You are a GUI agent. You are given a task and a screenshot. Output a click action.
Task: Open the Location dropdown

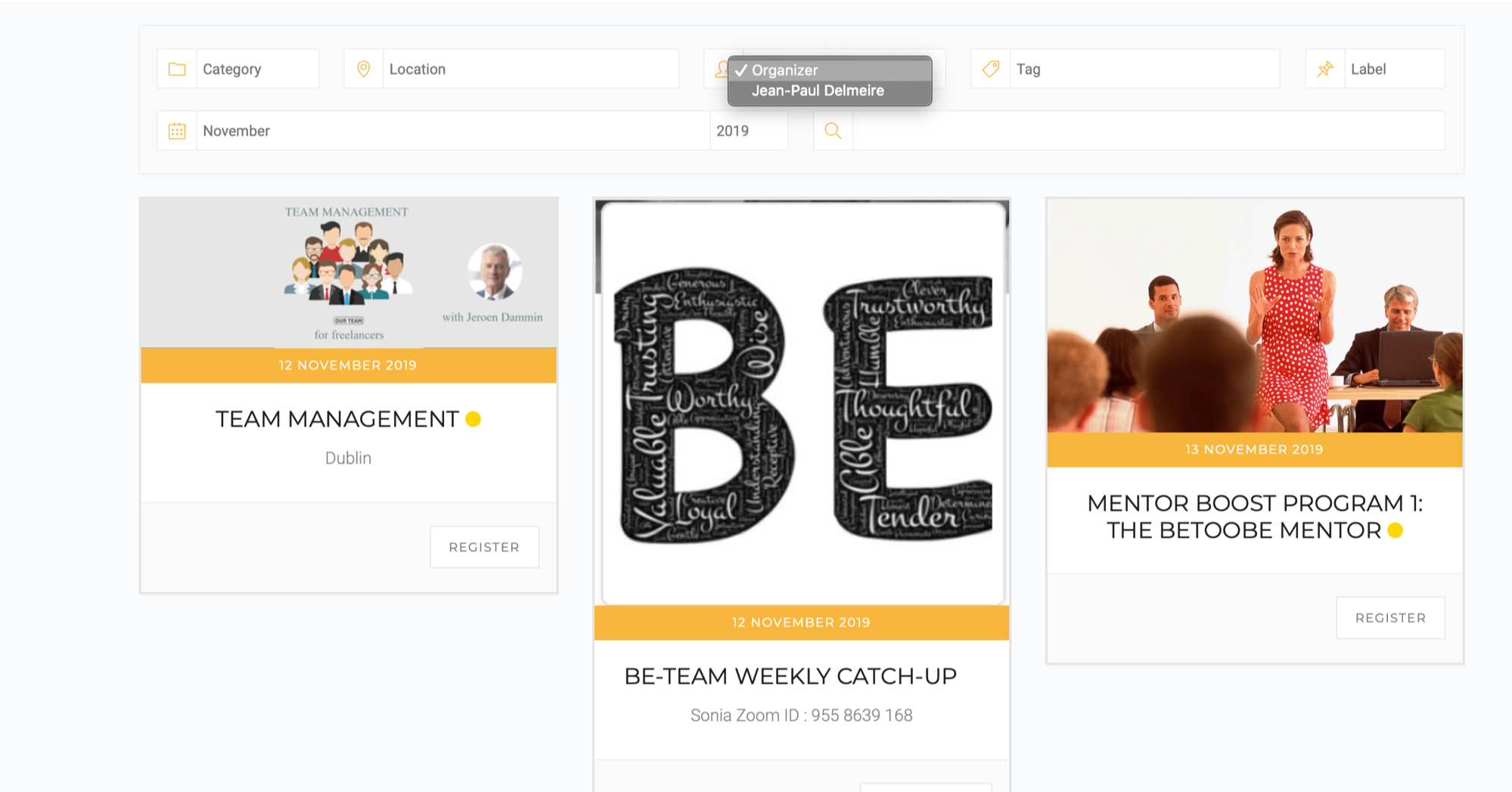click(x=530, y=69)
